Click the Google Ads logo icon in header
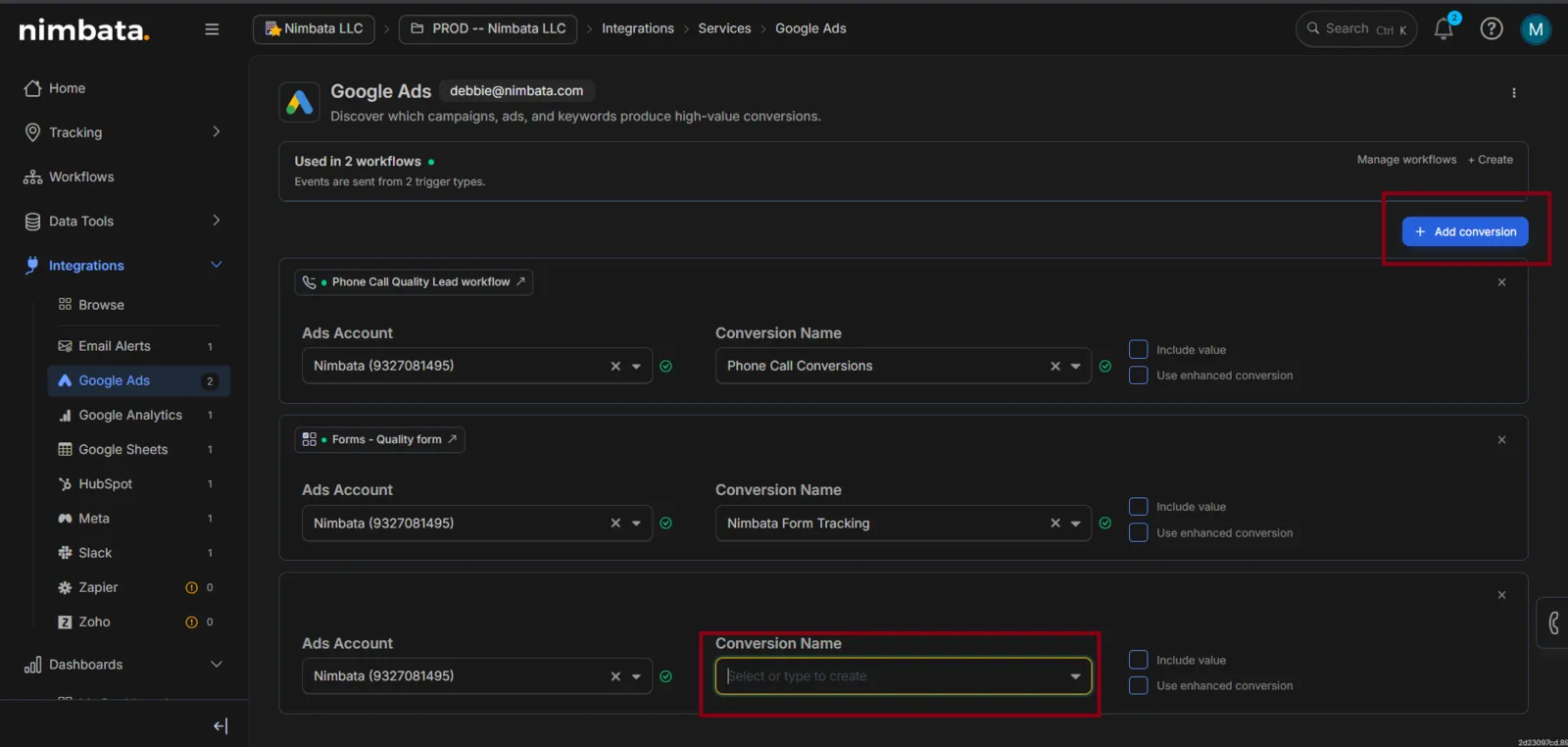Screen dimensions: 1568x747 (300, 102)
